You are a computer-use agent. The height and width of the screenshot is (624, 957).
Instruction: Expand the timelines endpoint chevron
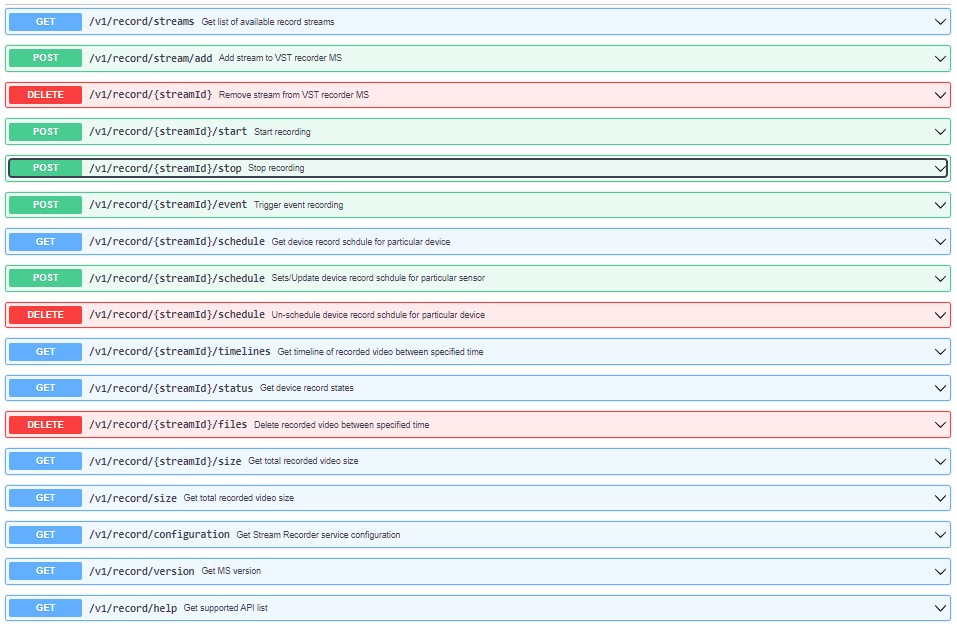[940, 352]
